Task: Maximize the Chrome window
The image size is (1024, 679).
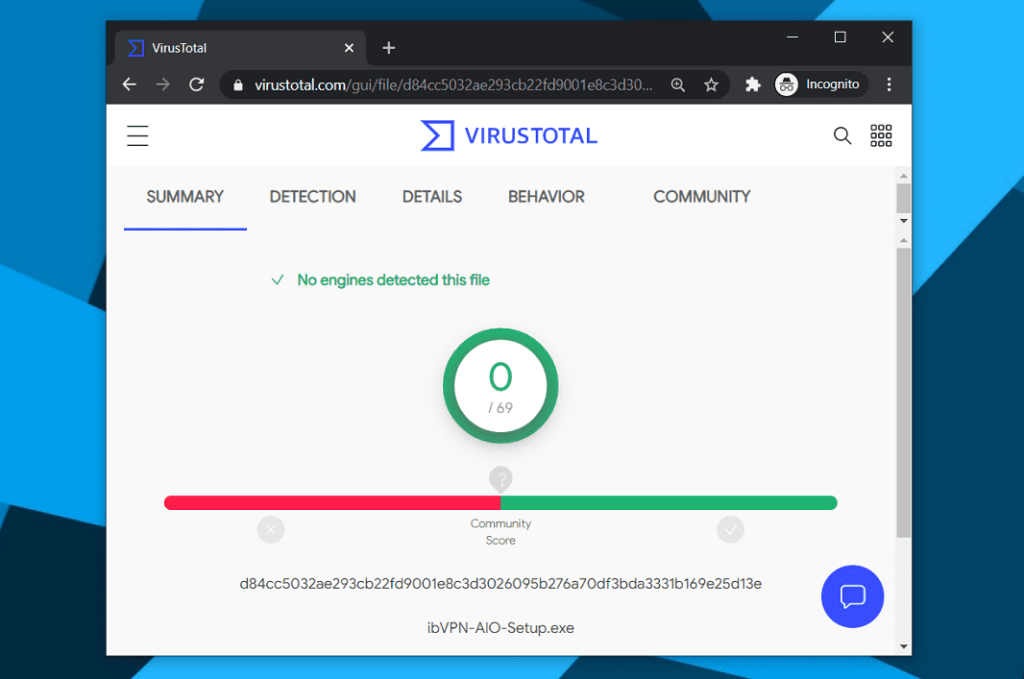Action: (840, 37)
